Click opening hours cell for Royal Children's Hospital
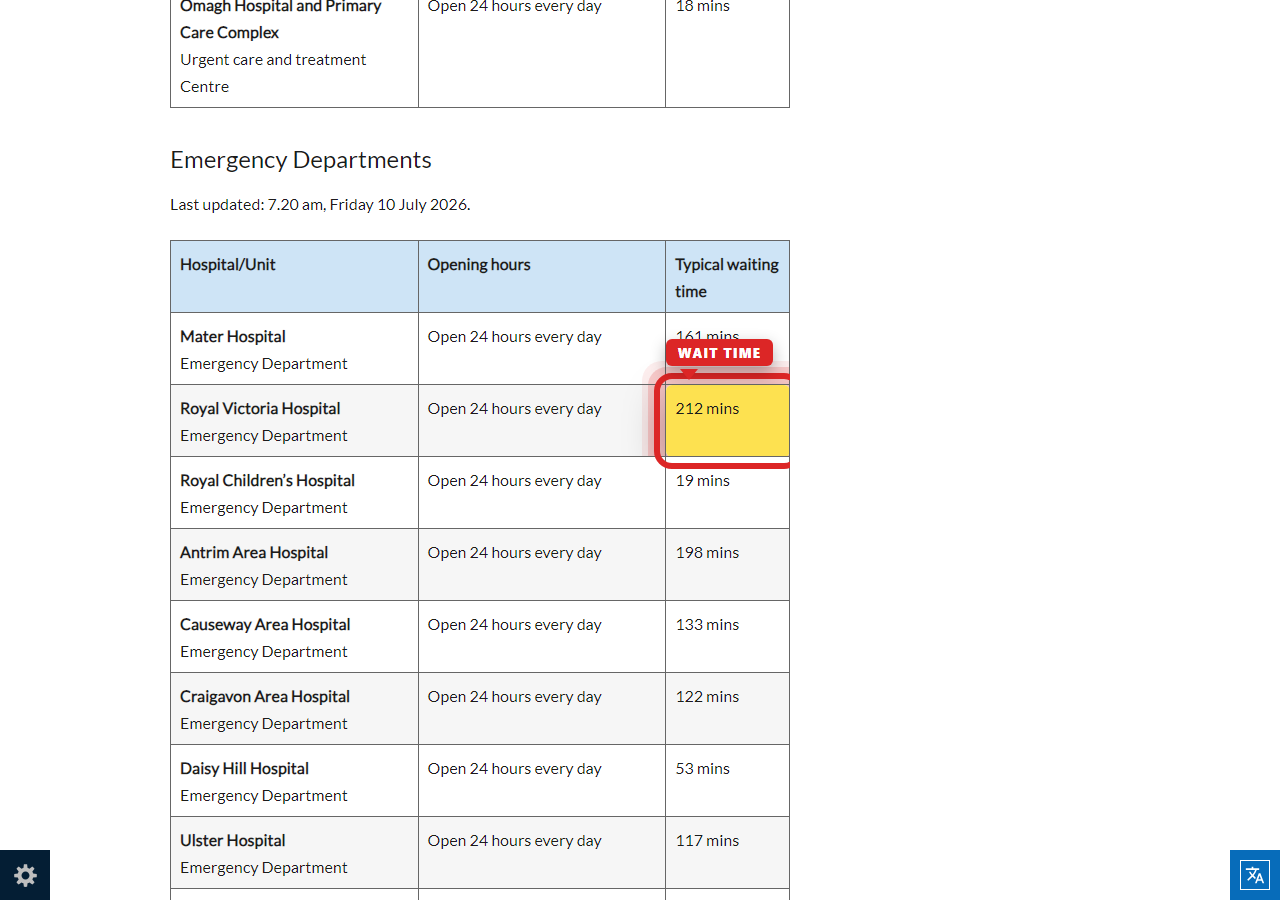The image size is (1280, 900). [x=542, y=493]
